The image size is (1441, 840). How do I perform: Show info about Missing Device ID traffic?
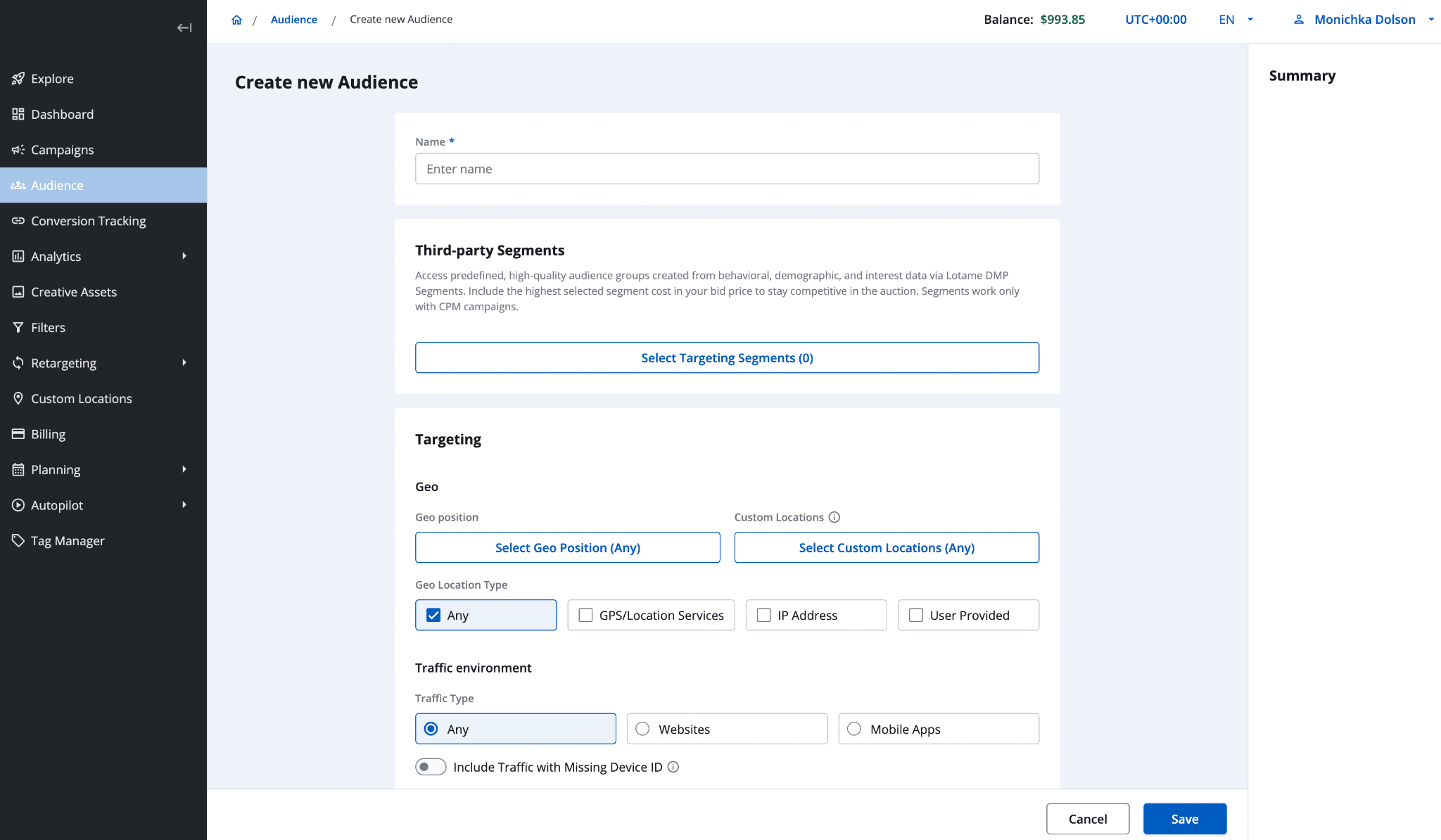(673, 767)
